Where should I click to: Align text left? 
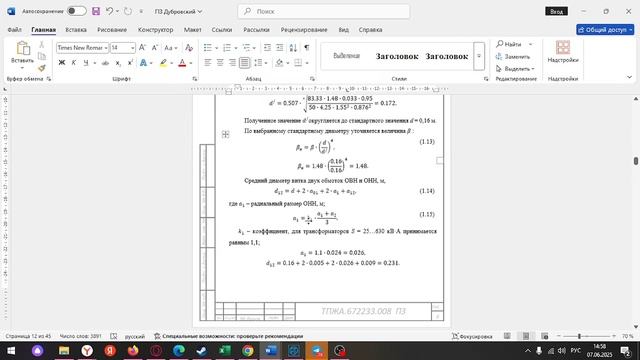click(x=208, y=62)
